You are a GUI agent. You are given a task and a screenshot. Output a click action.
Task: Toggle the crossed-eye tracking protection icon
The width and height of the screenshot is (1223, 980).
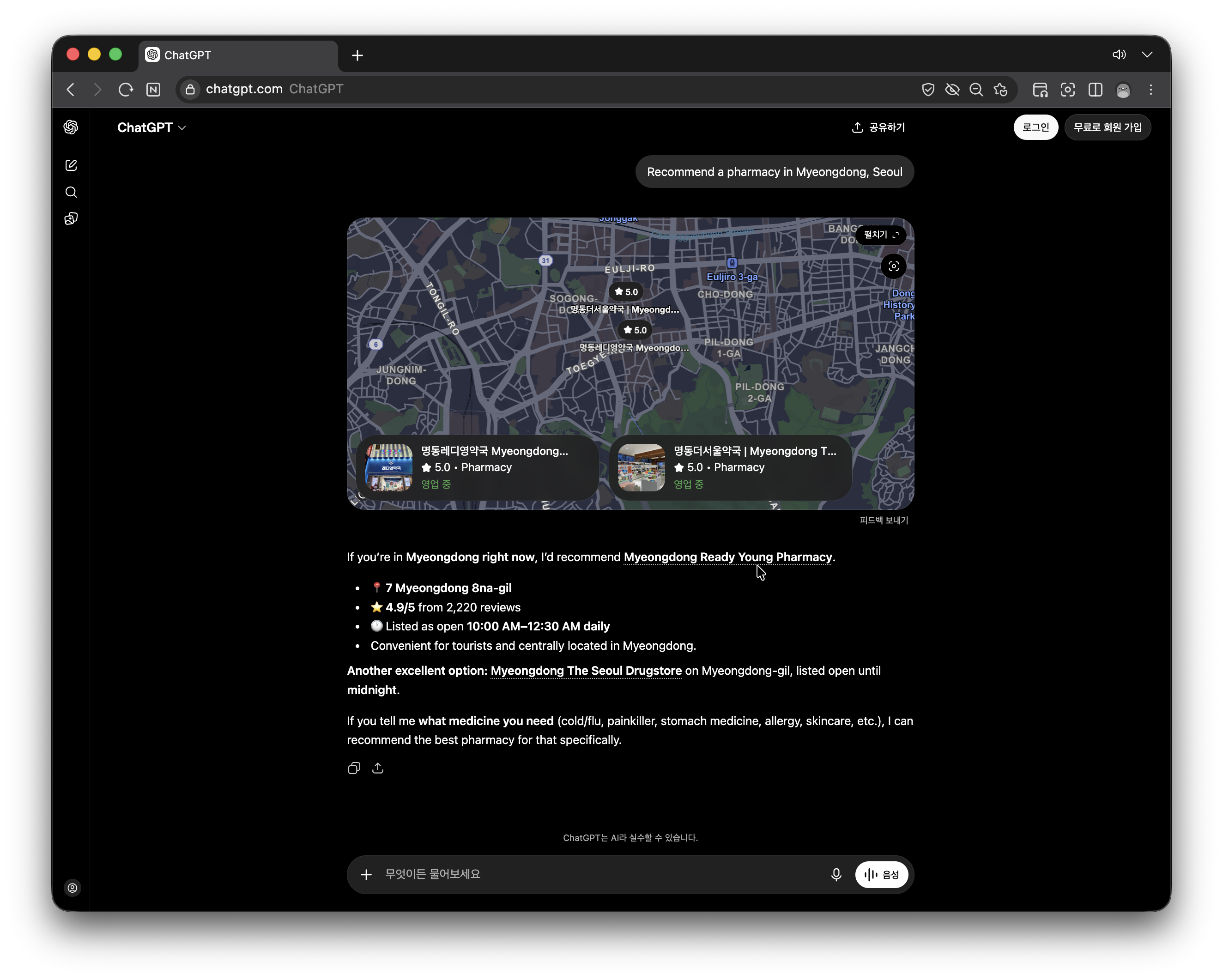tap(952, 90)
